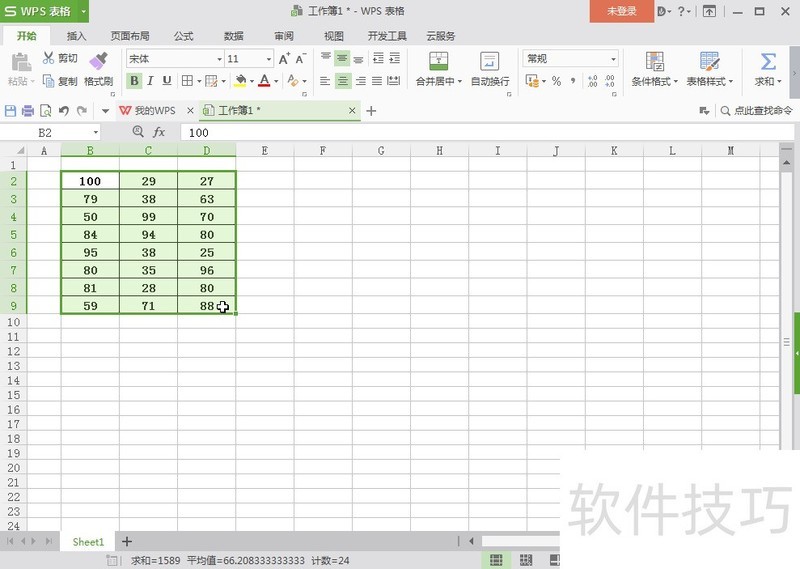Switch to 页面布局 tab
The height and width of the screenshot is (569, 800).
[x=130, y=36]
